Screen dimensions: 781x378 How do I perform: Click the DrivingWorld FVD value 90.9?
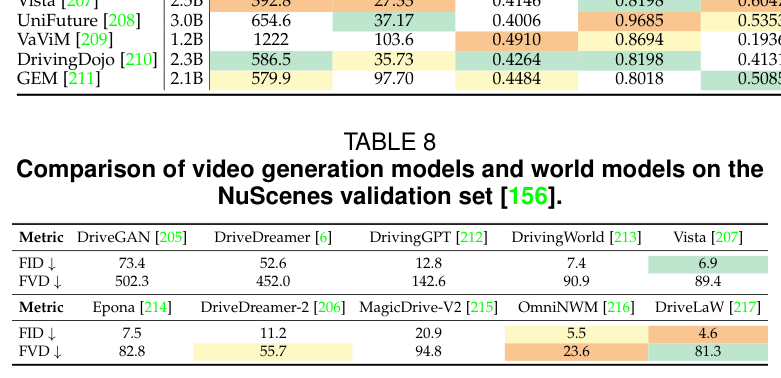pos(576,282)
